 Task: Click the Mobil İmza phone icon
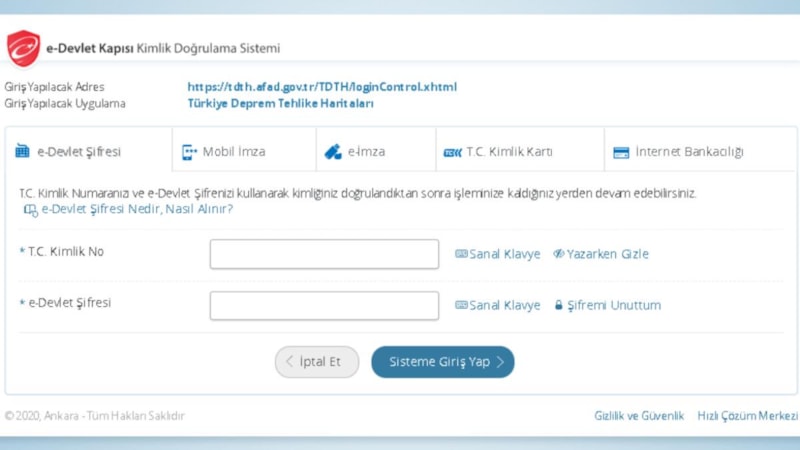(x=189, y=152)
